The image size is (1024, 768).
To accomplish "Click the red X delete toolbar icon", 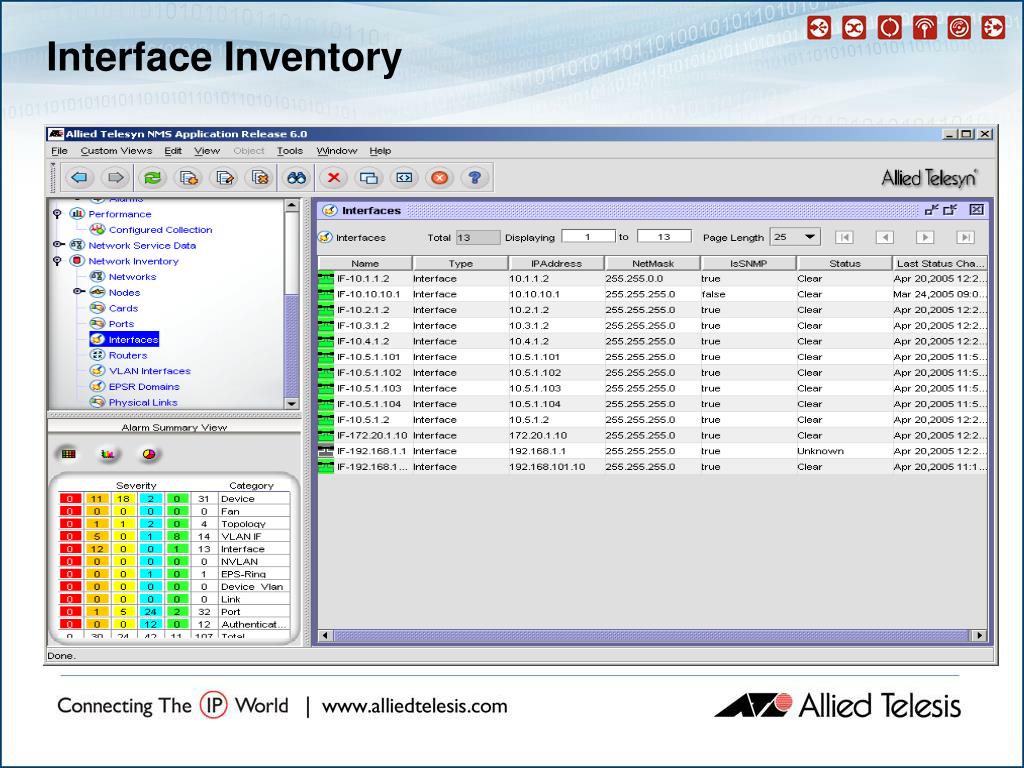I will point(334,177).
